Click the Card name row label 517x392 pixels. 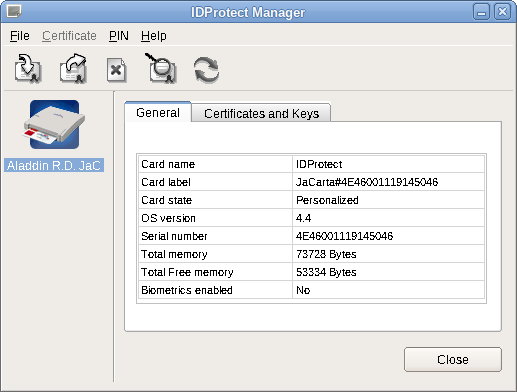coord(168,164)
